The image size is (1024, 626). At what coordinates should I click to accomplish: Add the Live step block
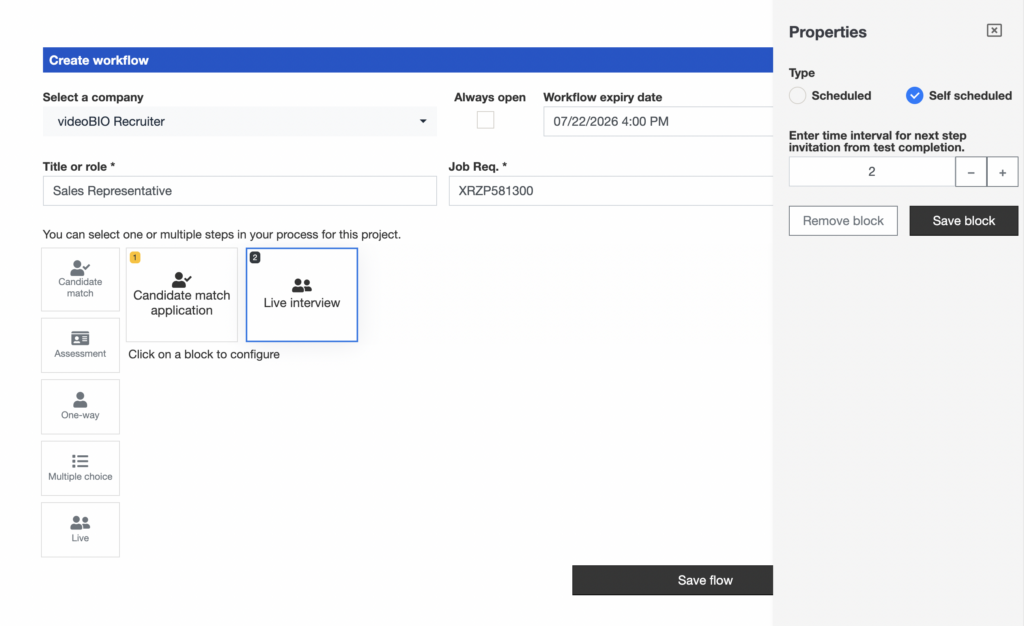point(80,529)
